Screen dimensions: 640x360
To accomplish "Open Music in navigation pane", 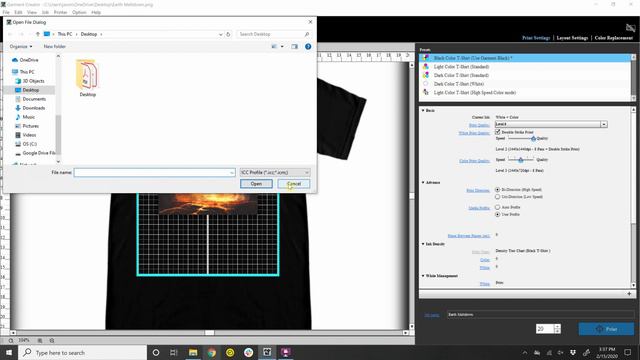I will [25, 117].
